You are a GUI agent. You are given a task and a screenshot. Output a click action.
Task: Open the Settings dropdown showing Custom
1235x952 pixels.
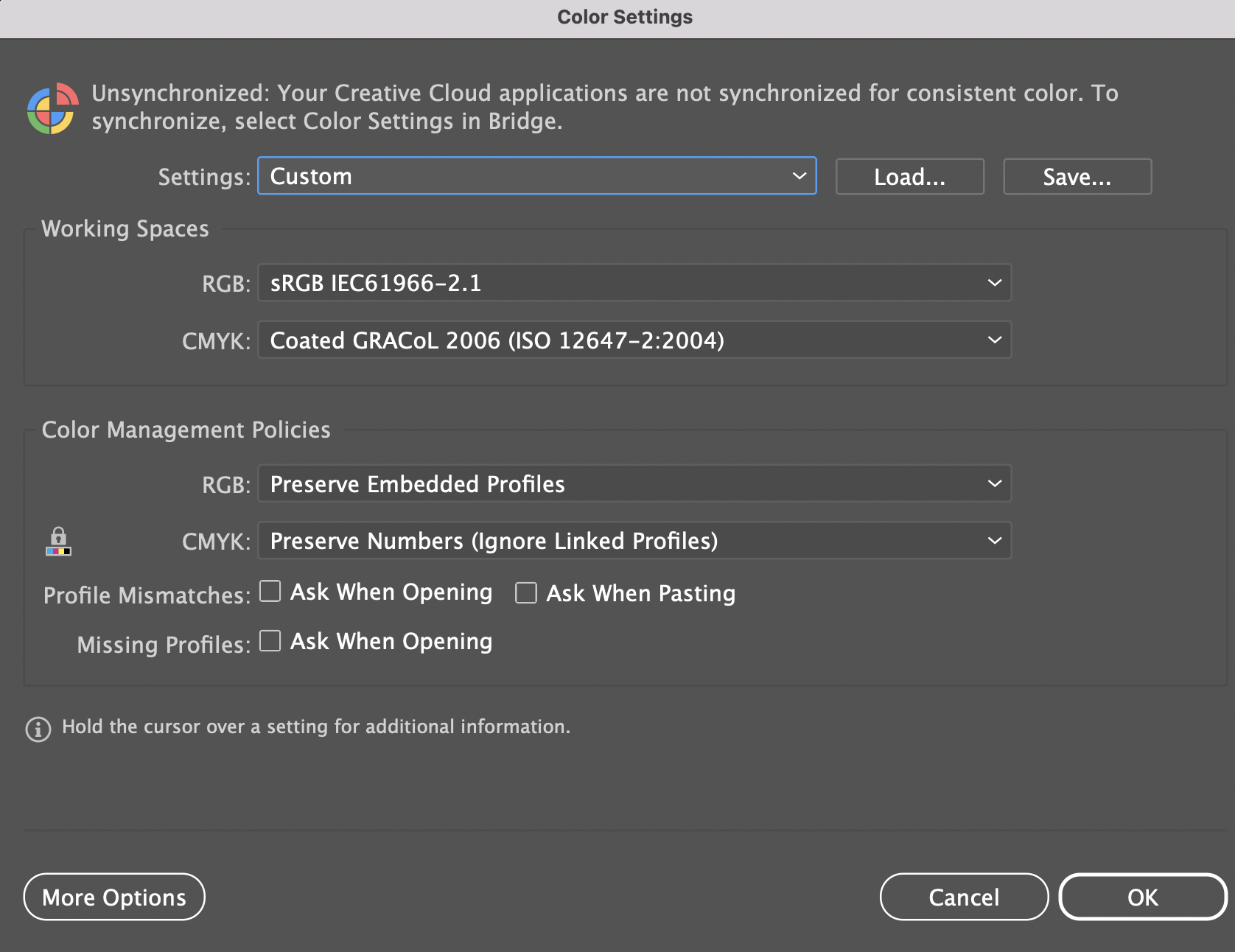coord(536,176)
